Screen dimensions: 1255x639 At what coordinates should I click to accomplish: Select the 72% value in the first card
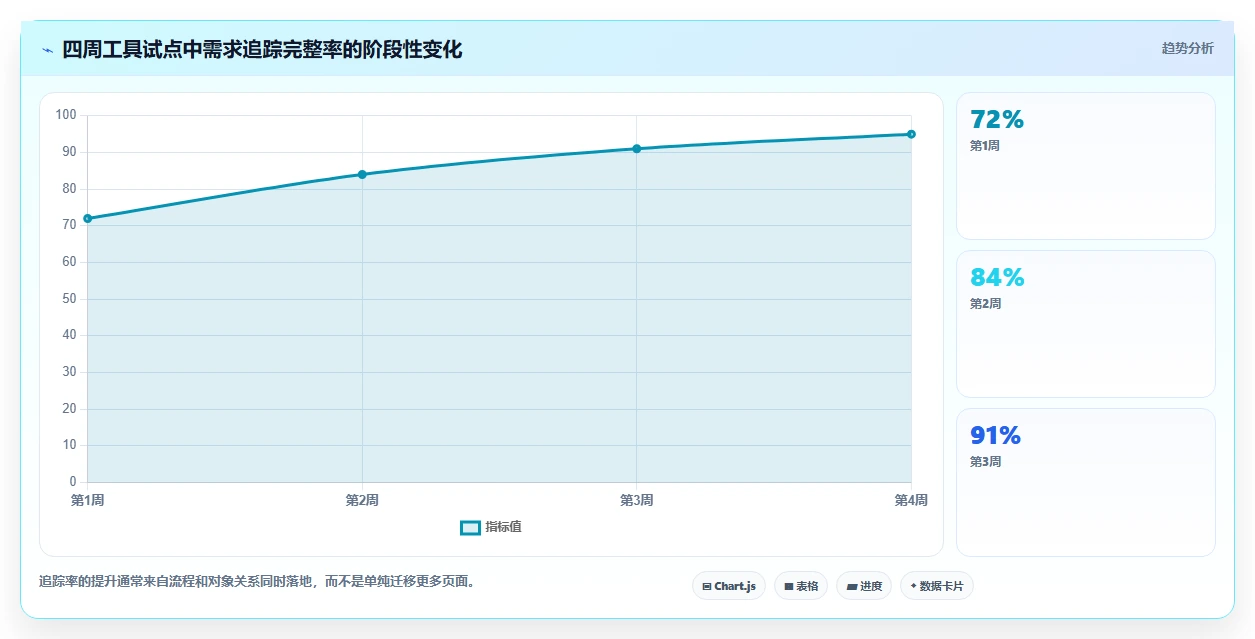click(x=997, y=120)
